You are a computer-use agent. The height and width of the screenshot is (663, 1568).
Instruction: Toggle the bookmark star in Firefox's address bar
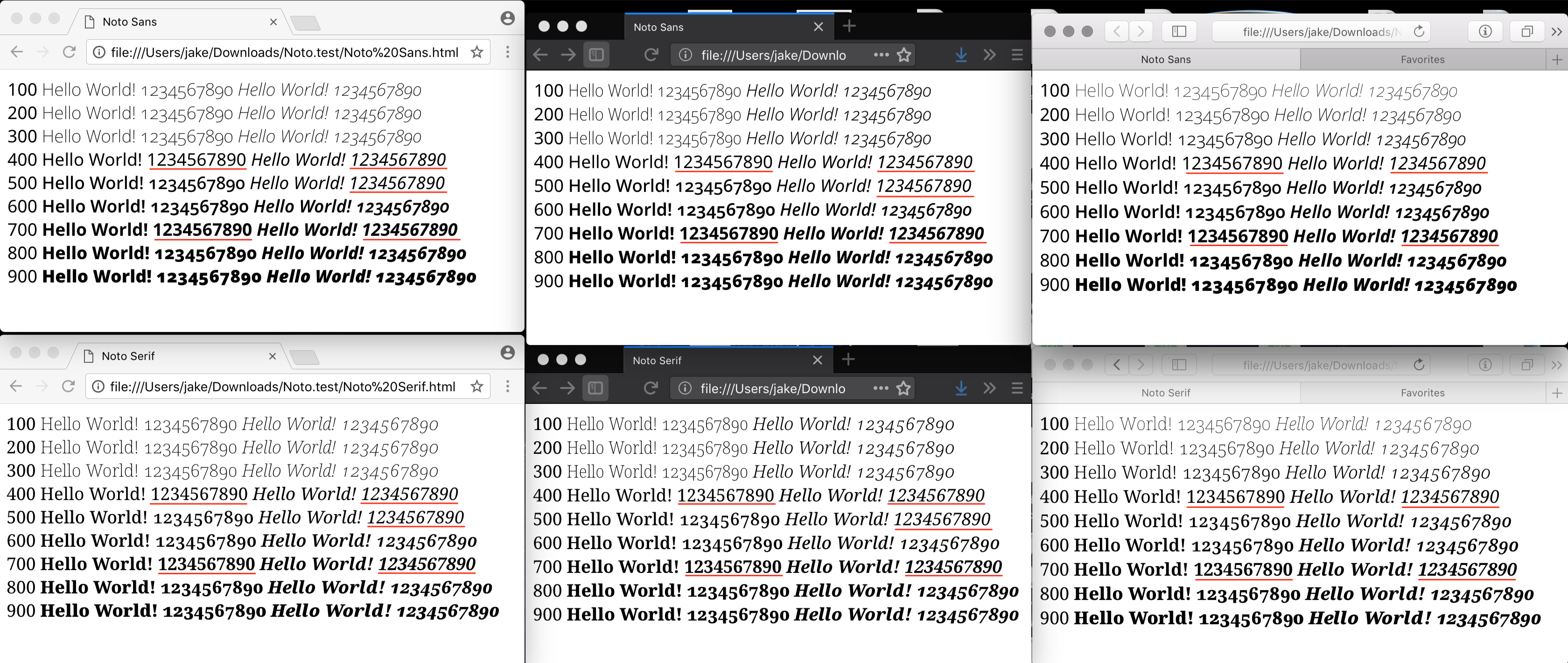tap(904, 54)
